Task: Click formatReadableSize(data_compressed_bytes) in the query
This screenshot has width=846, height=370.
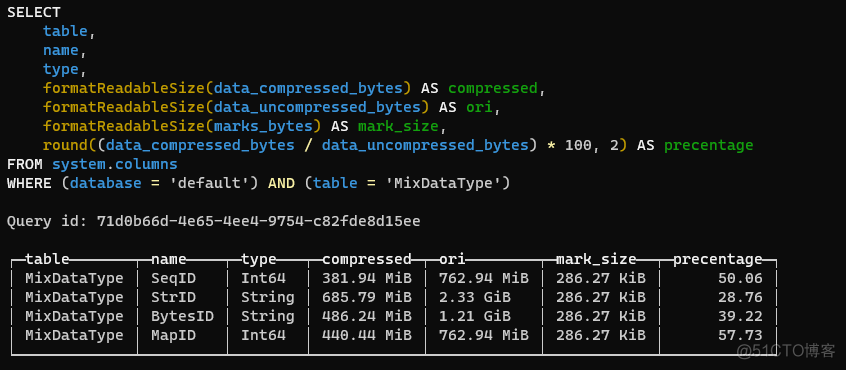Action: pos(227,88)
